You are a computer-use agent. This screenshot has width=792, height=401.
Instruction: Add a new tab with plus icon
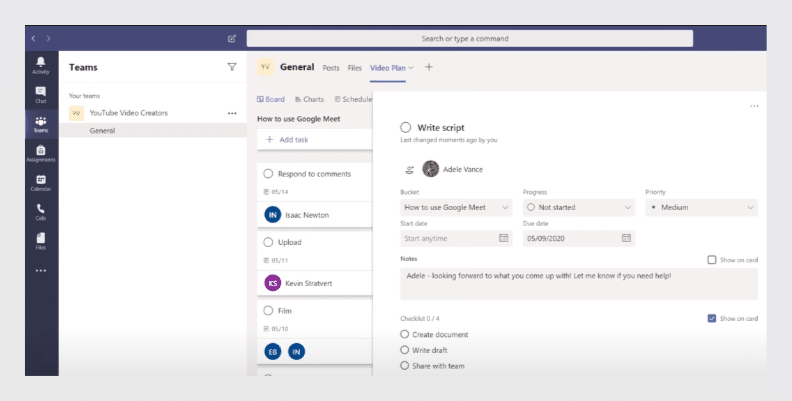(x=429, y=67)
